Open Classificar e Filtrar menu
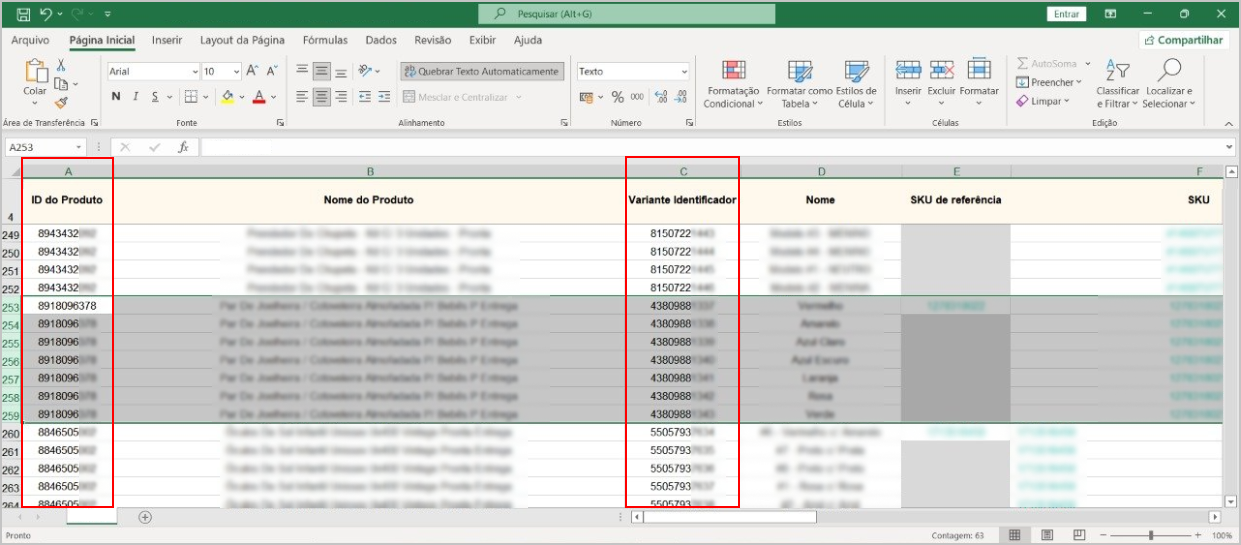Viewport: 1241px width, 545px height. pyautogui.click(x=1117, y=83)
